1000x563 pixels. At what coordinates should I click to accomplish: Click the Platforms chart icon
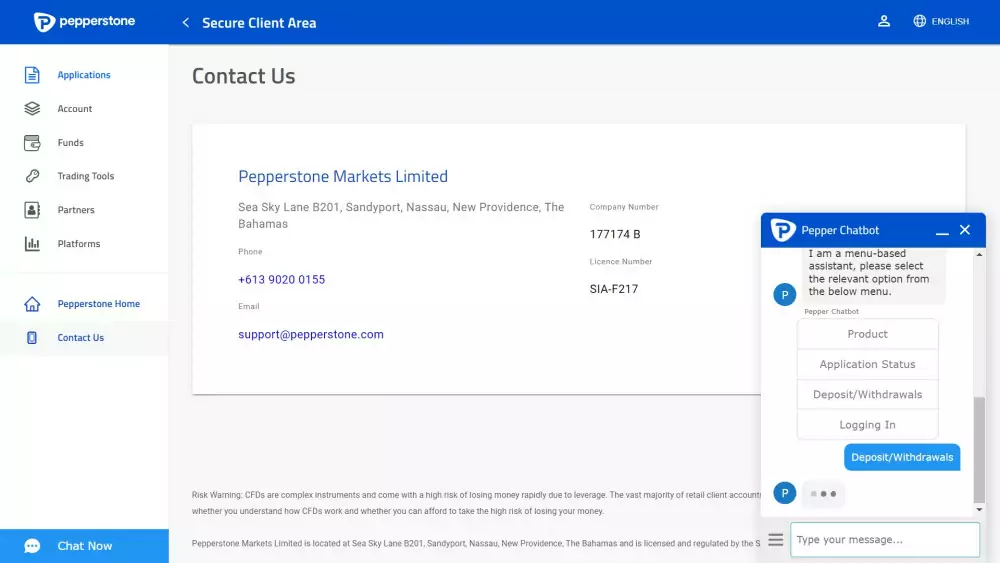32,244
